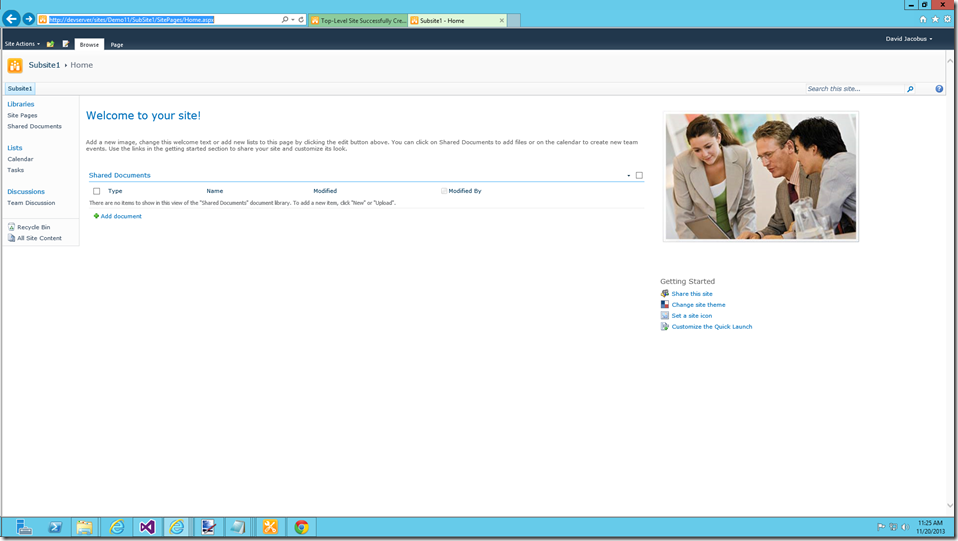958x541 pixels.
Task: Click the volume speaker tray icon
Action: point(905,527)
